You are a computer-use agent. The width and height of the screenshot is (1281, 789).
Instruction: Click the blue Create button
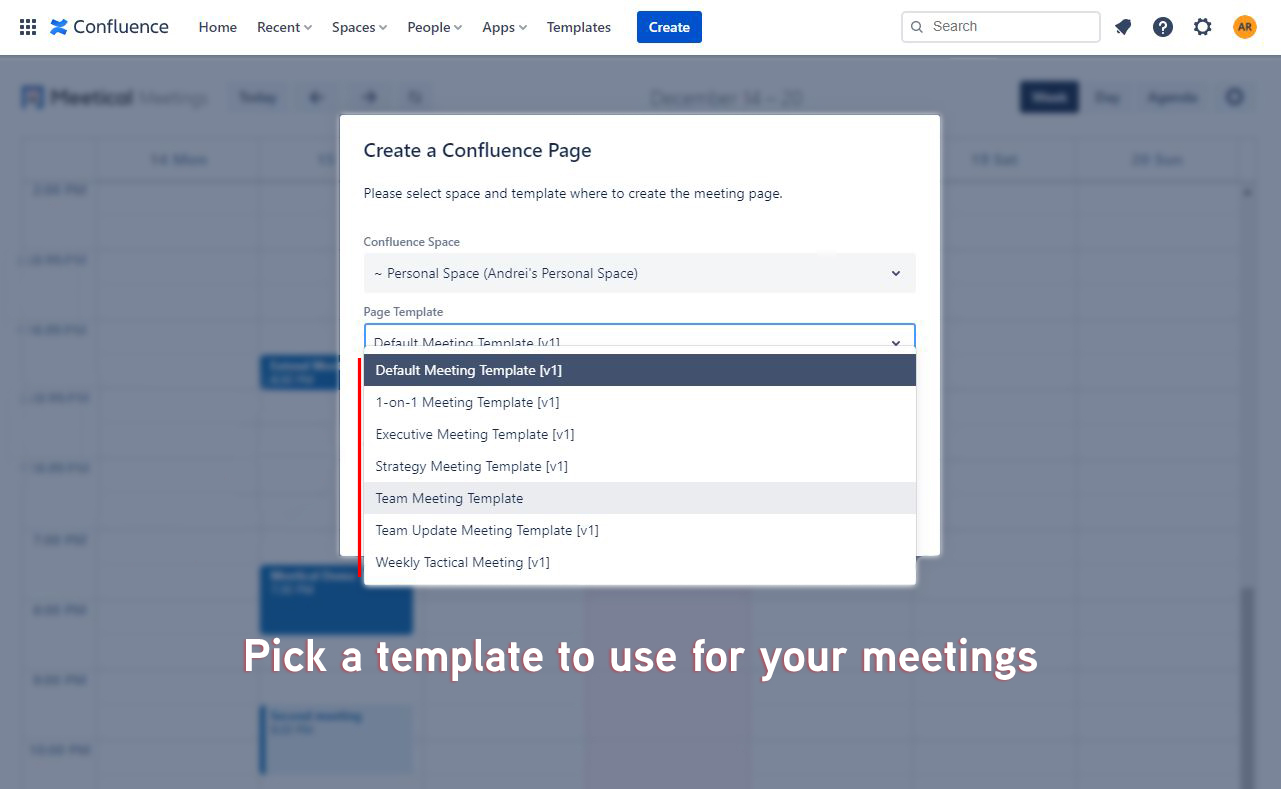(x=668, y=27)
